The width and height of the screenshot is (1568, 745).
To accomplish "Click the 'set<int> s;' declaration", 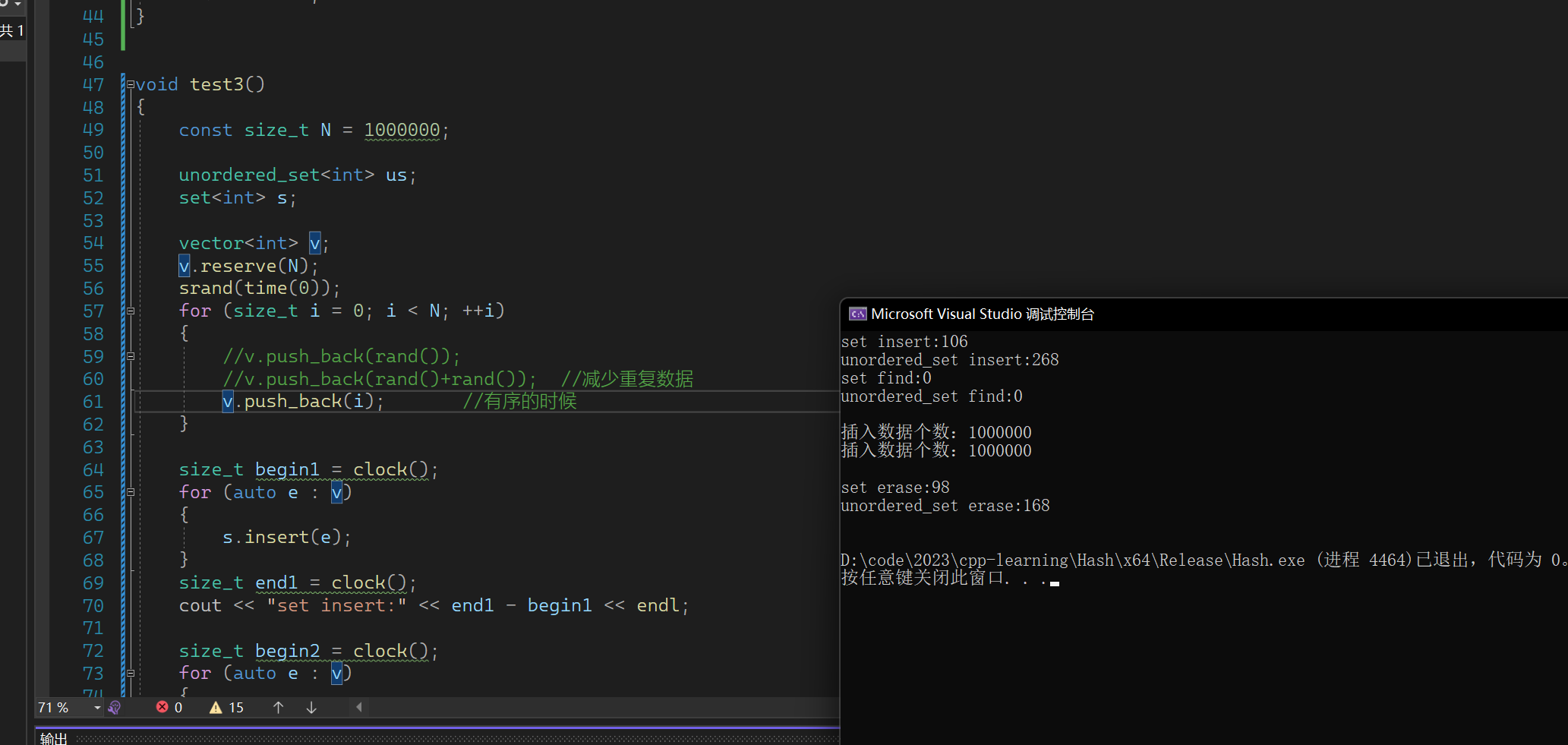I will (238, 197).
